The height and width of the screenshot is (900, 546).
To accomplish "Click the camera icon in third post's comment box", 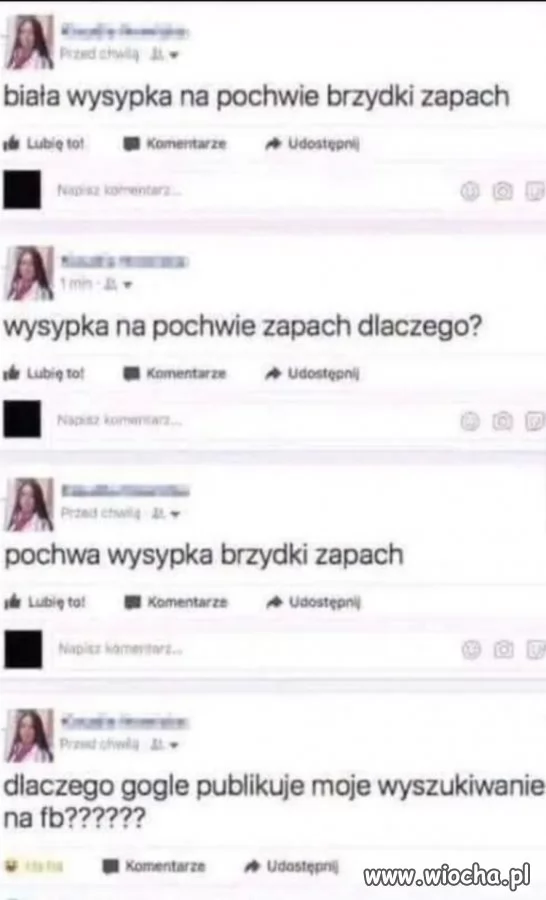I will [x=504, y=650].
